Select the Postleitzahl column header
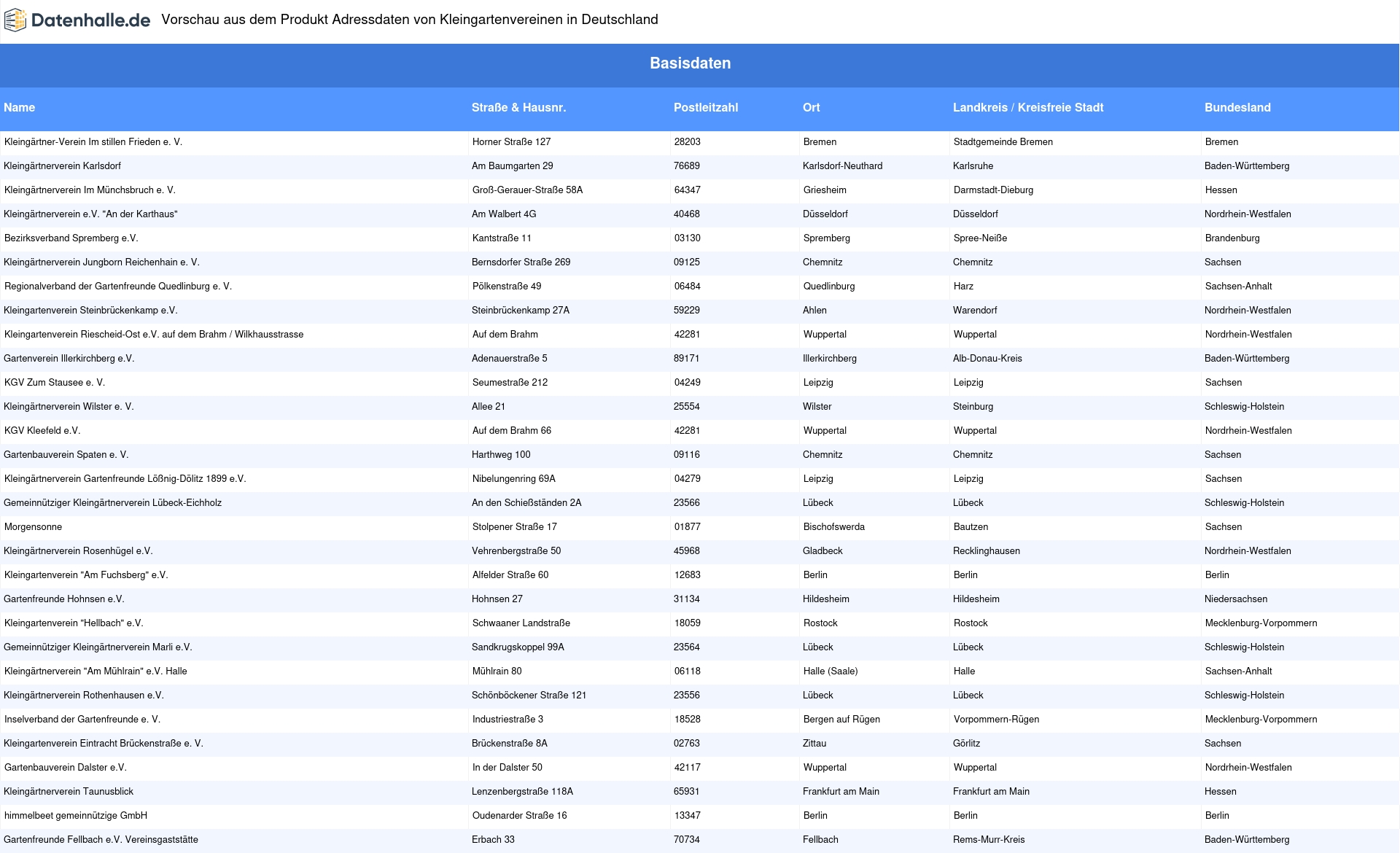This screenshot has height=853, width=1400. [706, 108]
